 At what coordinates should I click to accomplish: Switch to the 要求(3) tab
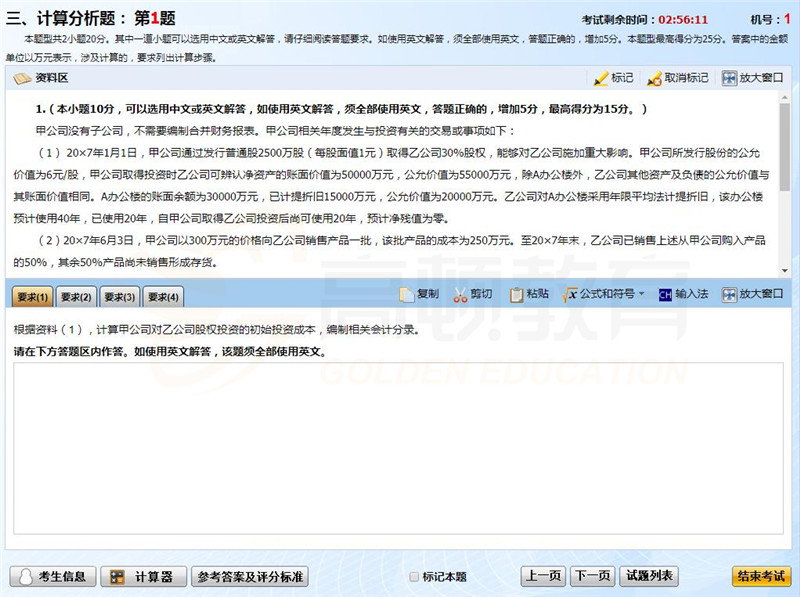click(119, 297)
